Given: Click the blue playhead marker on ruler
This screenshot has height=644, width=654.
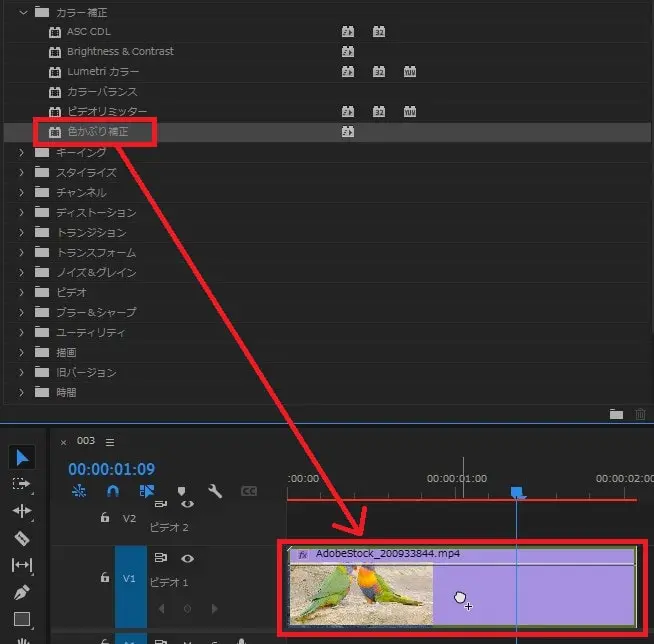Looking at the screenshot, I should tap(517, 492).
